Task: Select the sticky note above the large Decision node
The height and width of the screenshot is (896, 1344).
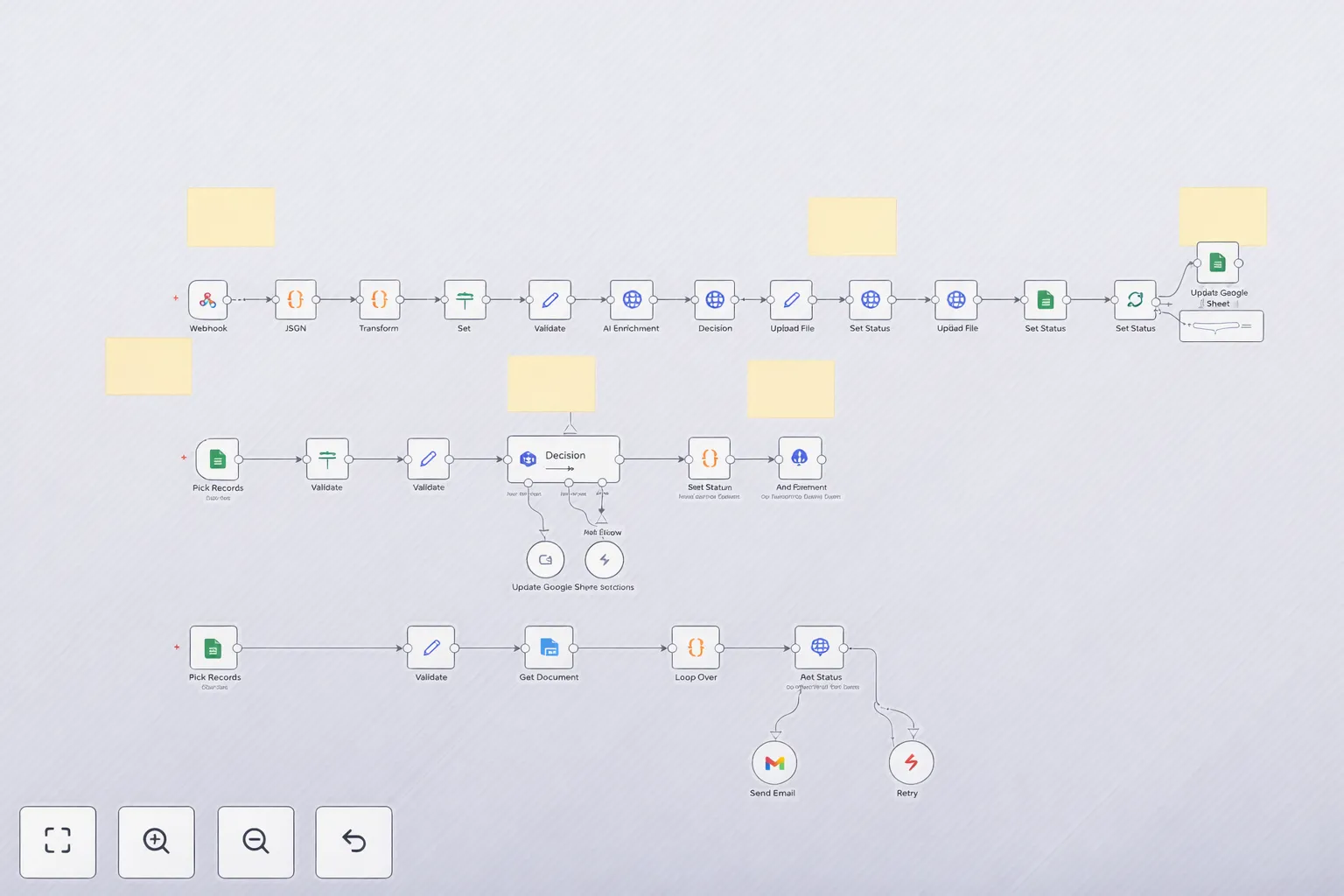Action: tap(551, 383)
